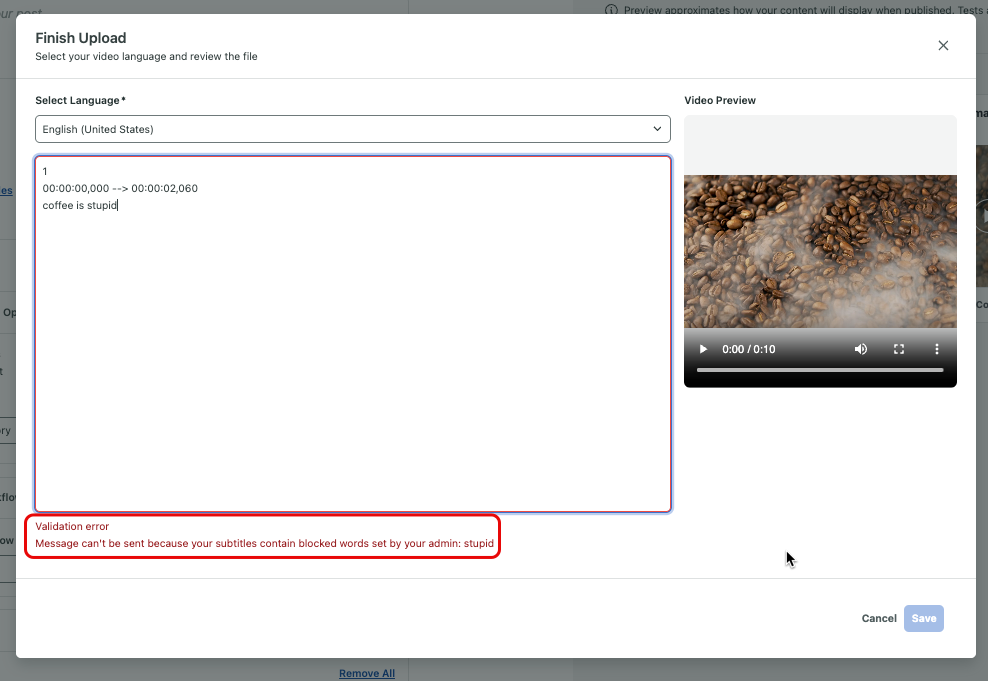
Task: Click Cancel to abort the upload
Action: 878,618
